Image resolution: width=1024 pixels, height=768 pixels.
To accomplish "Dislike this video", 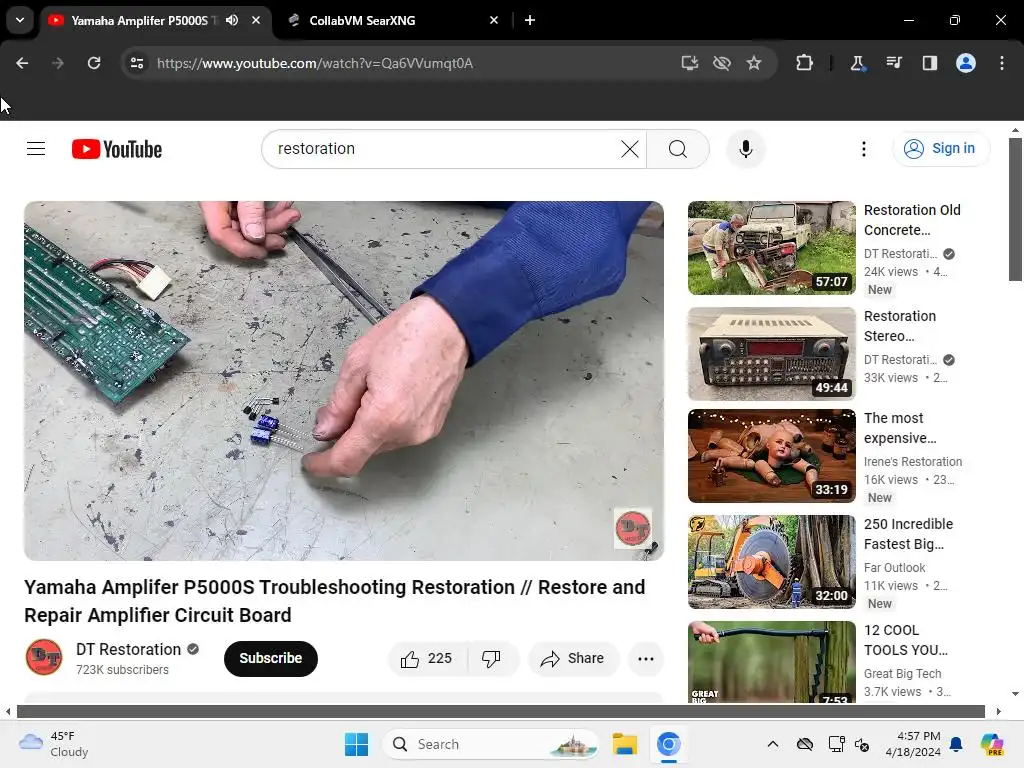I will click(492, 658).
